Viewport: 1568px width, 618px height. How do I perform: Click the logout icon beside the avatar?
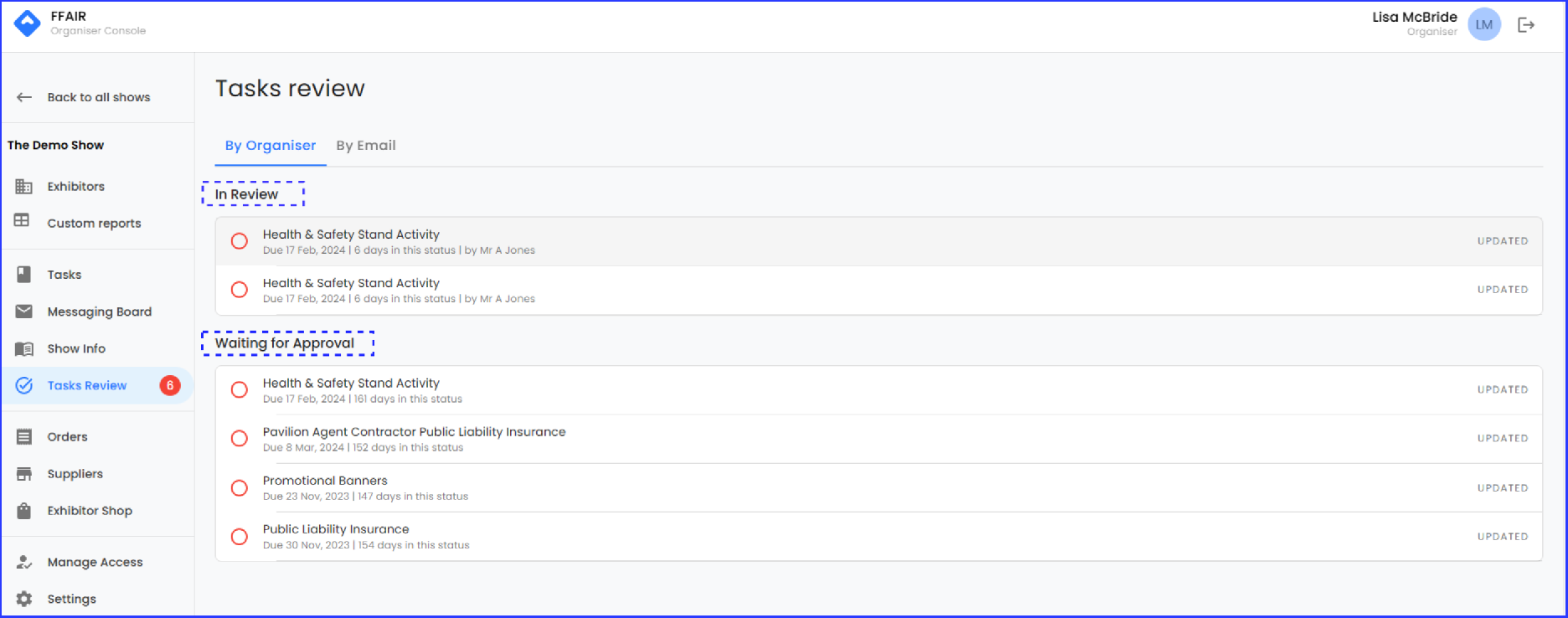click(1526, 25)
